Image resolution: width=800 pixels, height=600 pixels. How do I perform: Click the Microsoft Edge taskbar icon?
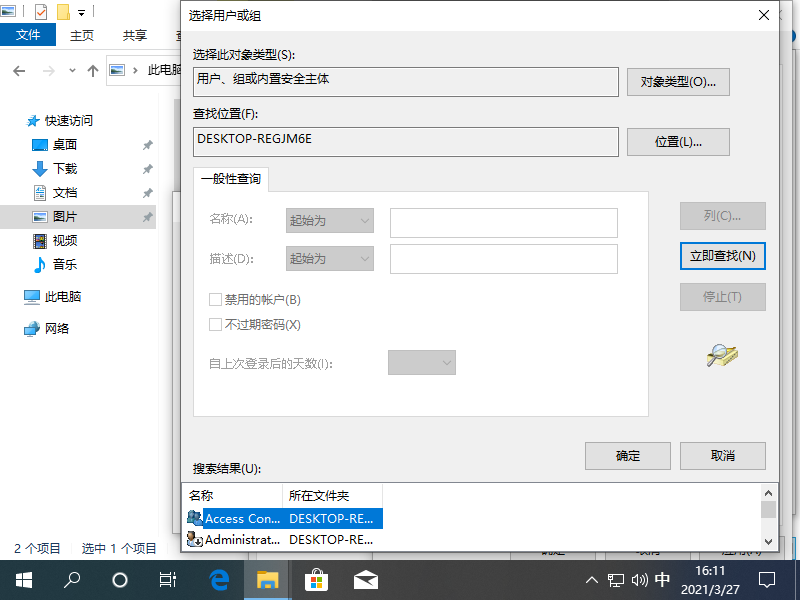click(218, 579)
